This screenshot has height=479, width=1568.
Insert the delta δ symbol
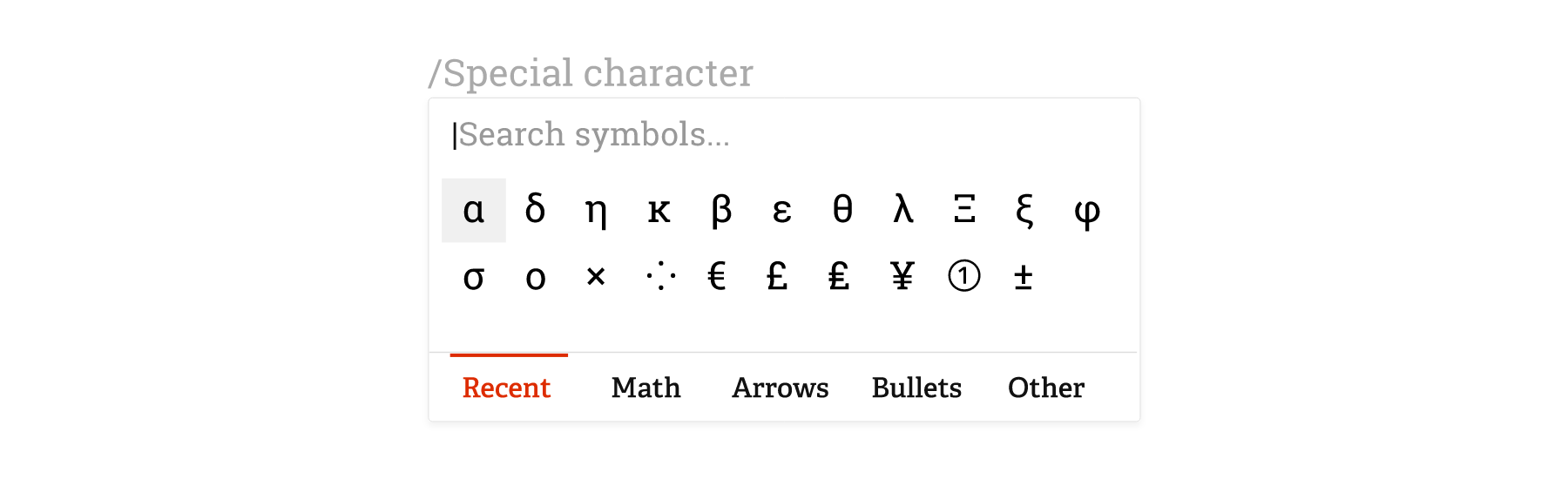(x=535, y=210)
